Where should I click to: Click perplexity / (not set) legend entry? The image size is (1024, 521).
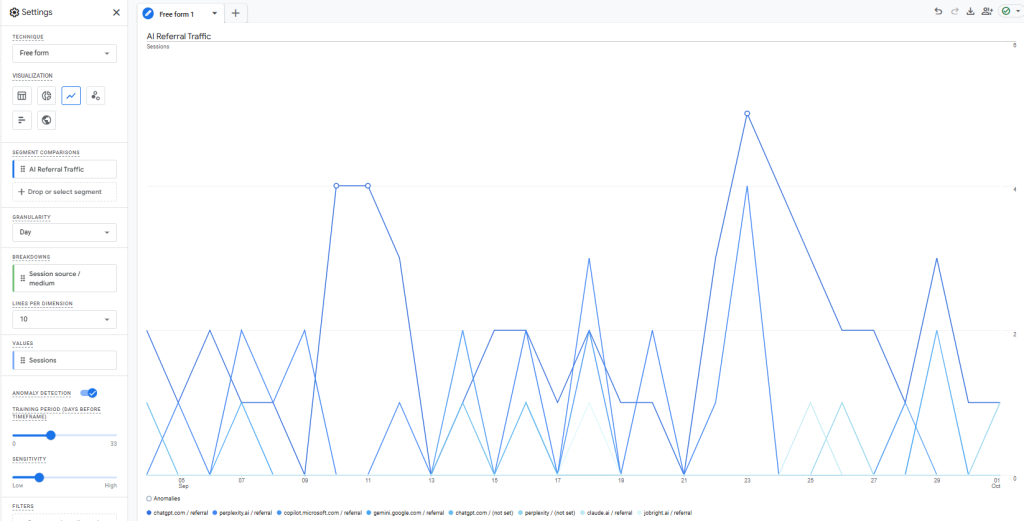[x=545, y=513]
